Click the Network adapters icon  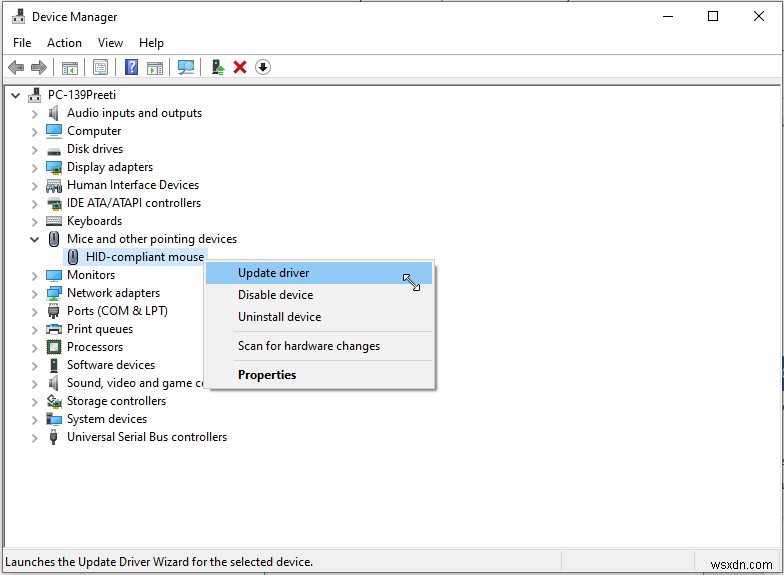point(54,293)
